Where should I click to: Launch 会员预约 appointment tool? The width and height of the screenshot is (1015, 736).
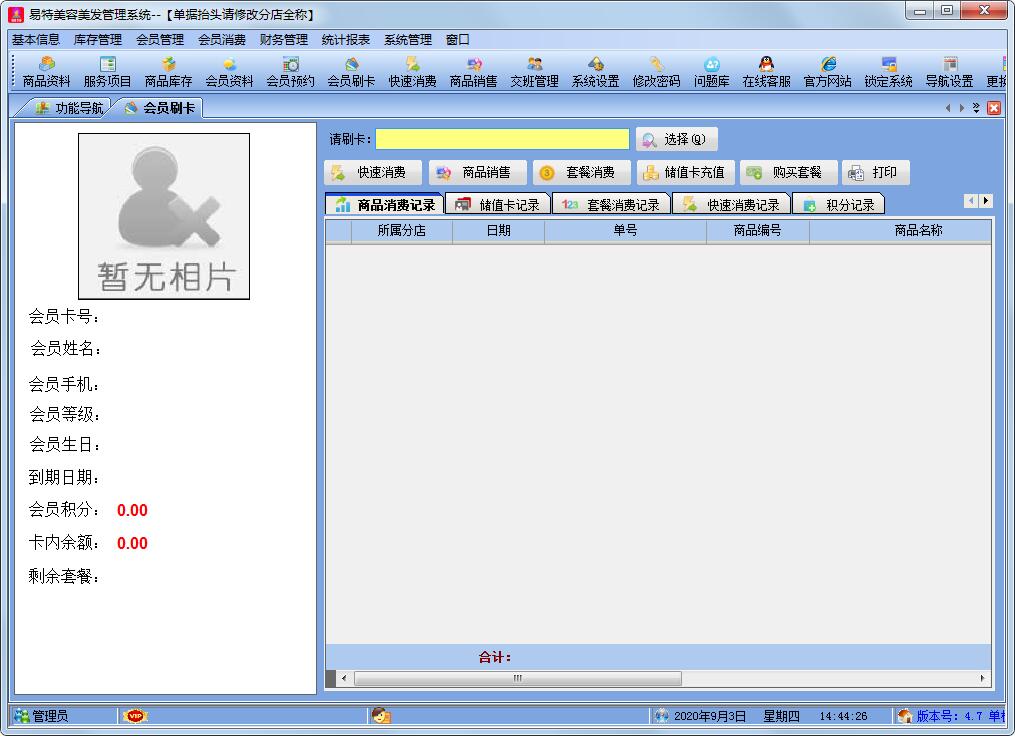(x=290, y=72)
